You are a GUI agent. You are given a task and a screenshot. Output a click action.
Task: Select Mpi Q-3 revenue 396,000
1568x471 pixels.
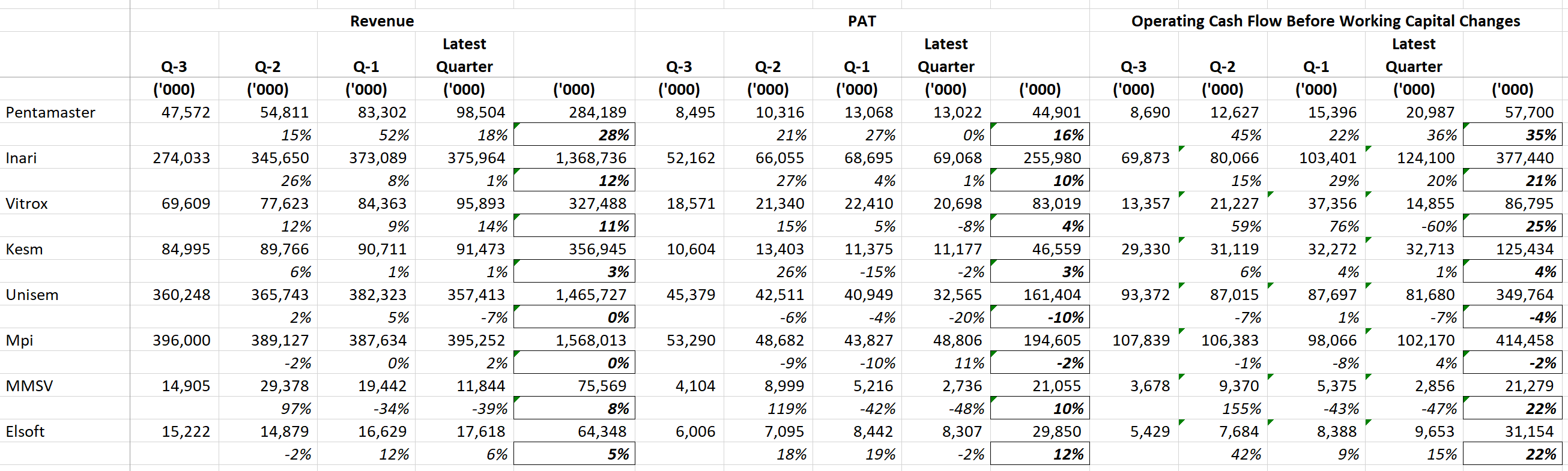coord(181,341)
